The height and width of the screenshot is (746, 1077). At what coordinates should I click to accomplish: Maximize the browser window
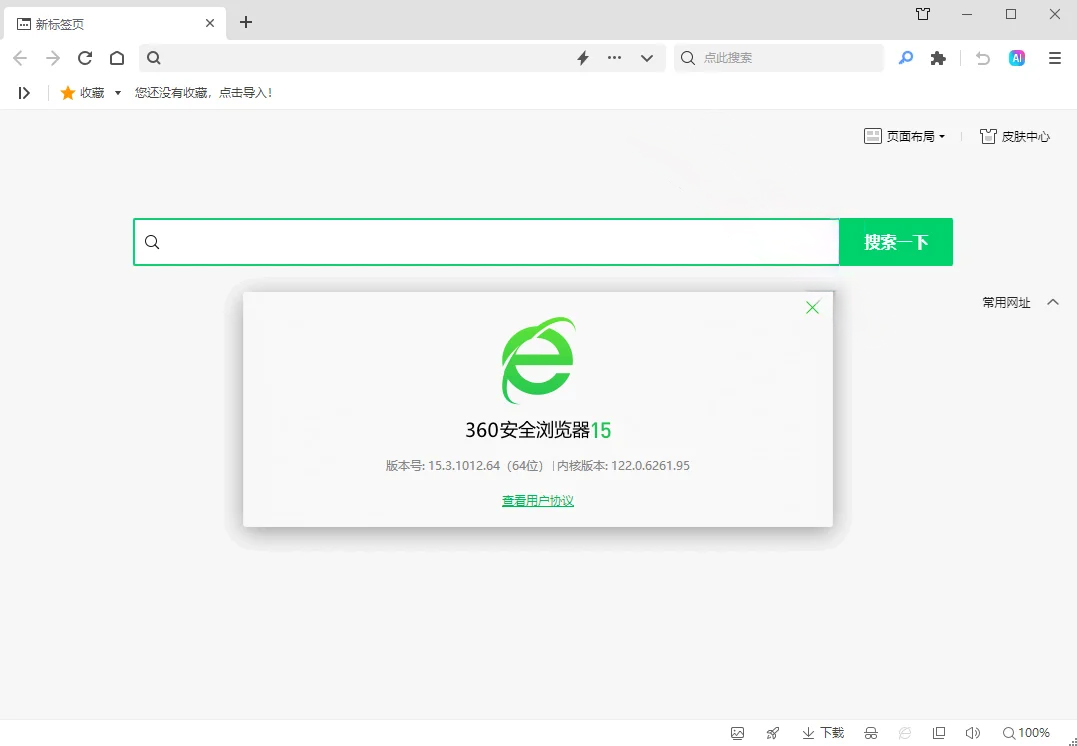point(1011,14)
